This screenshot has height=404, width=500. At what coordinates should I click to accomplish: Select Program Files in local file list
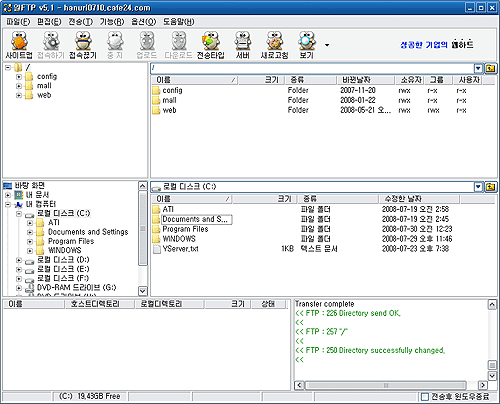click(x=185, y=229)
